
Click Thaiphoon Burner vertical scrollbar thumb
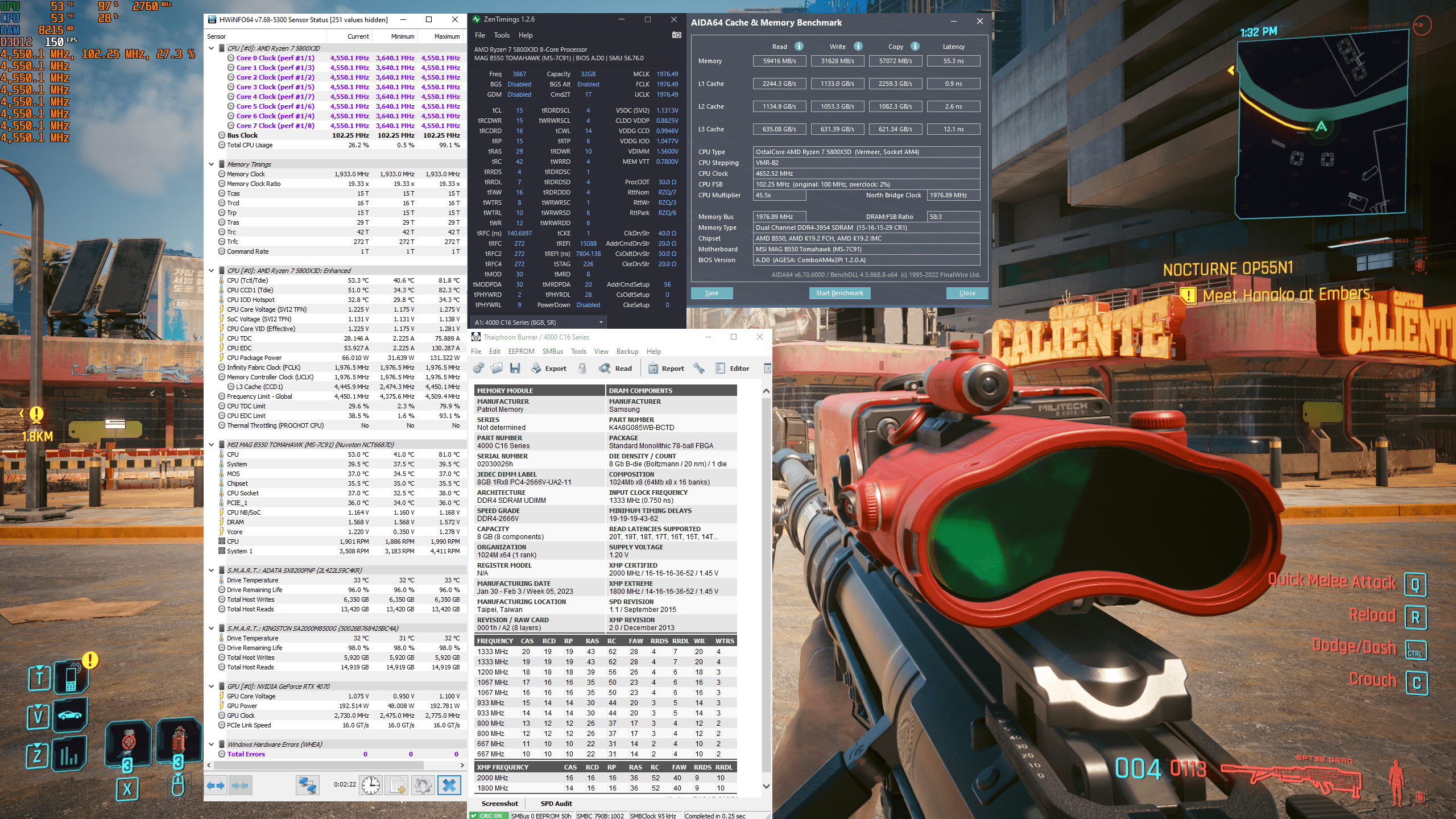tap(766, 586)
